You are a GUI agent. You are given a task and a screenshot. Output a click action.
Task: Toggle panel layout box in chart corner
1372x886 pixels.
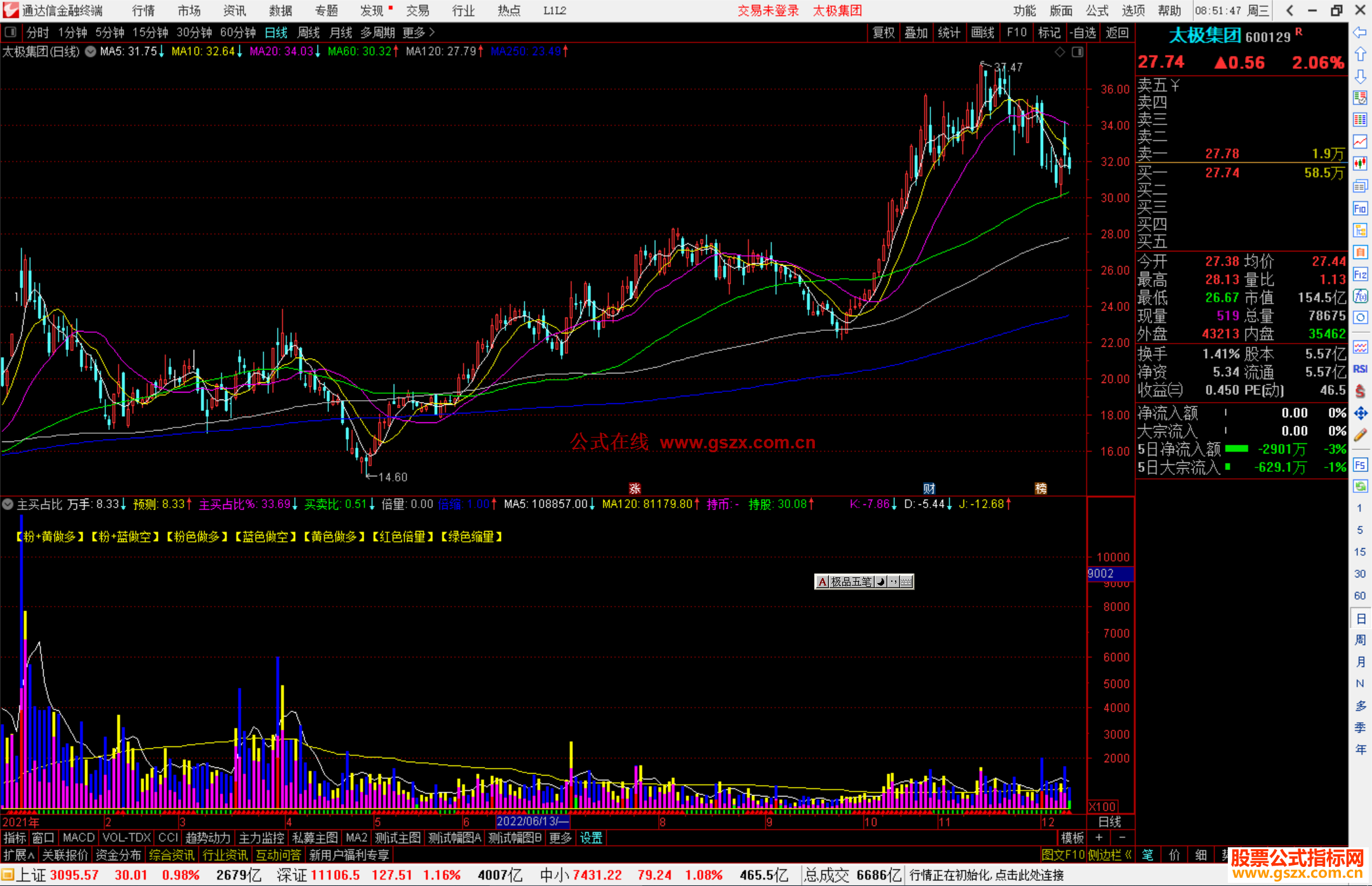click(1077, 52)
